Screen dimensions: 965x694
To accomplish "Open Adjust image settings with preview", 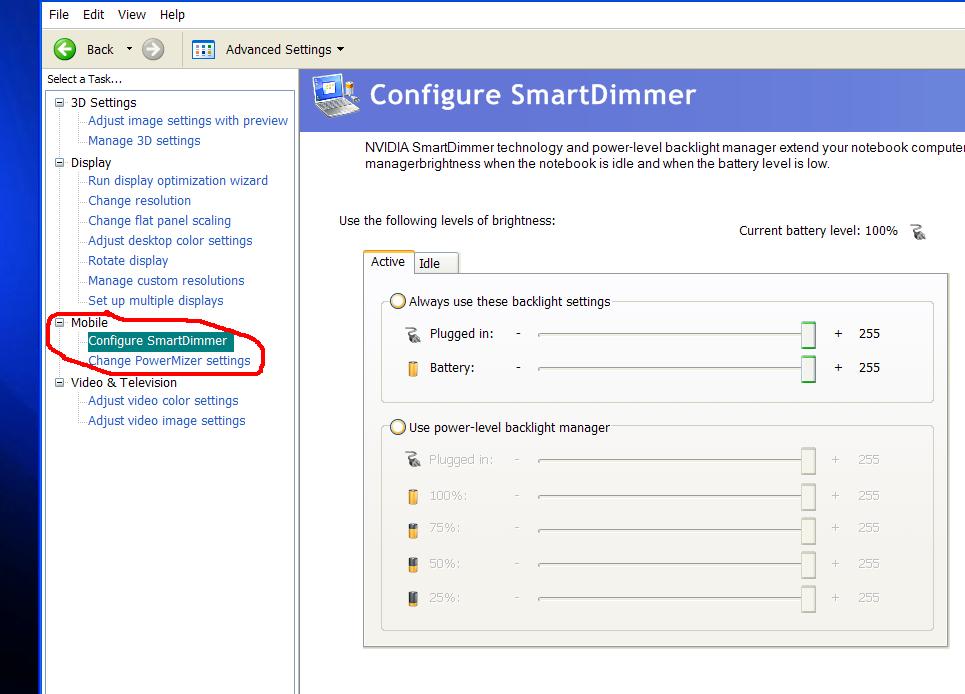I will (188, 121).
